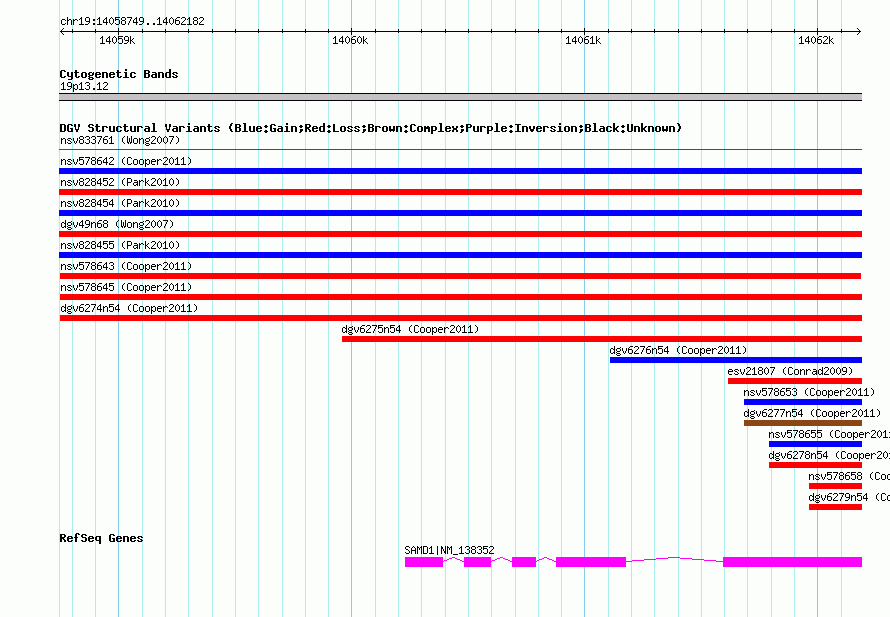890x617 pixels.
Task: Click the left arrow on the ruler
Action: pos(62,31)
